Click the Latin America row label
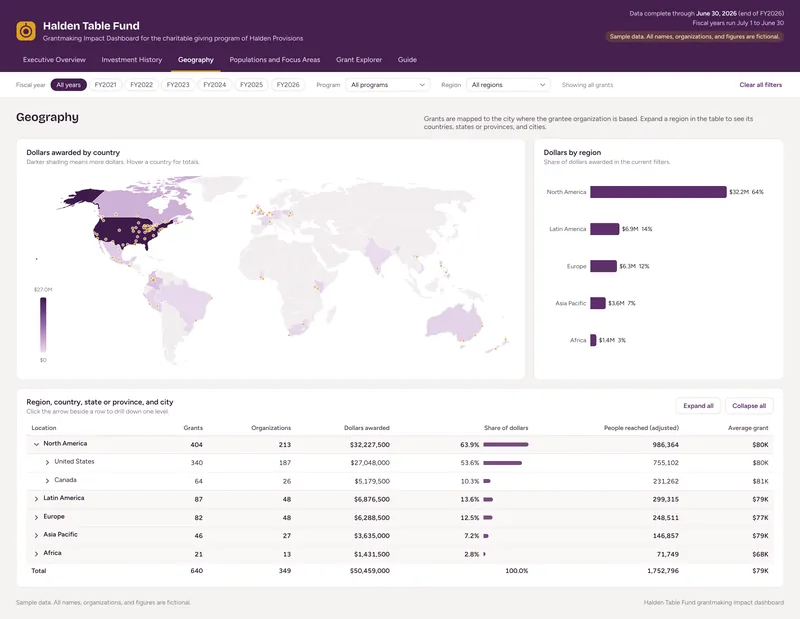Viewport: 800px width, 619px height. pos(64,498)
